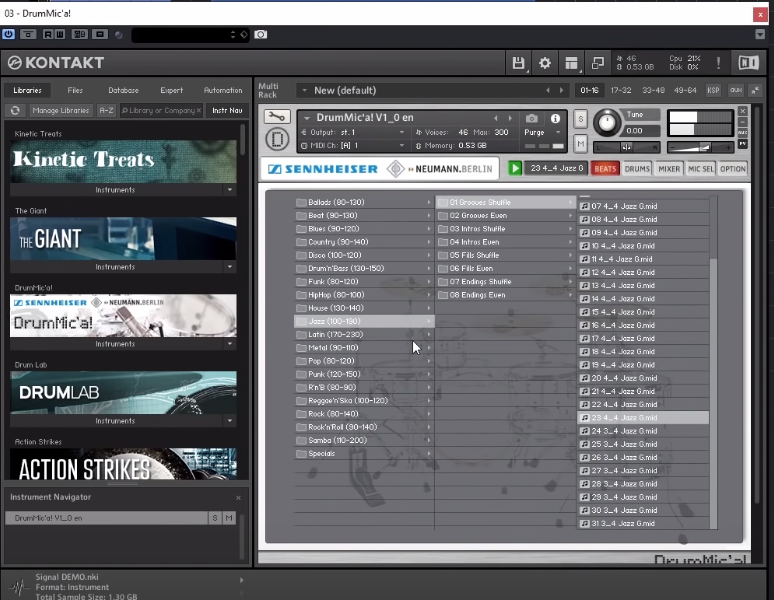Toggle the KSP script button
774x600 pixels.
(713, 90)
